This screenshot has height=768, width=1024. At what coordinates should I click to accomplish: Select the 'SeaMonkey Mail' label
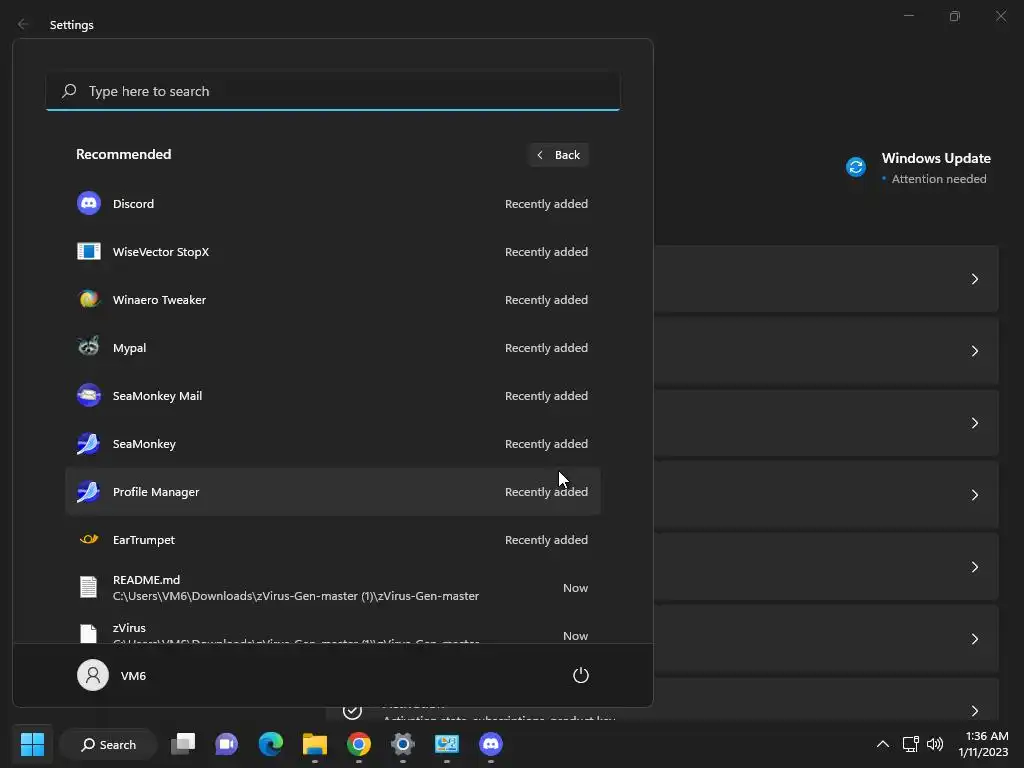coord(157,396)
